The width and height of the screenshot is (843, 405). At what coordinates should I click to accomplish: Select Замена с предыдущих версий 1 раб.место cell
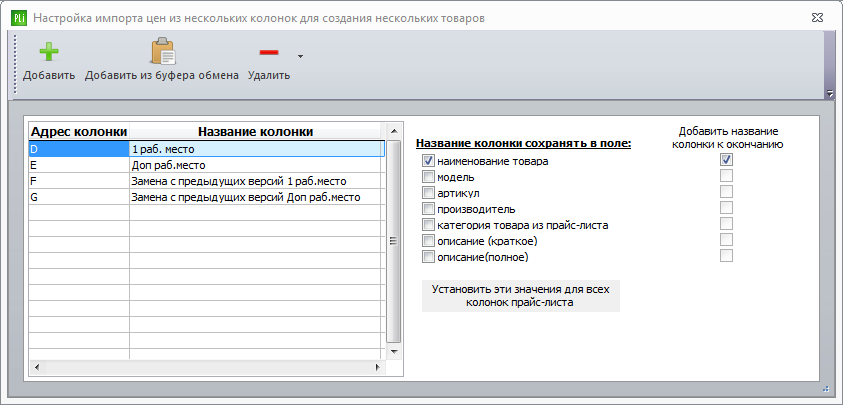pyautogui.click(x=257, y=181)
